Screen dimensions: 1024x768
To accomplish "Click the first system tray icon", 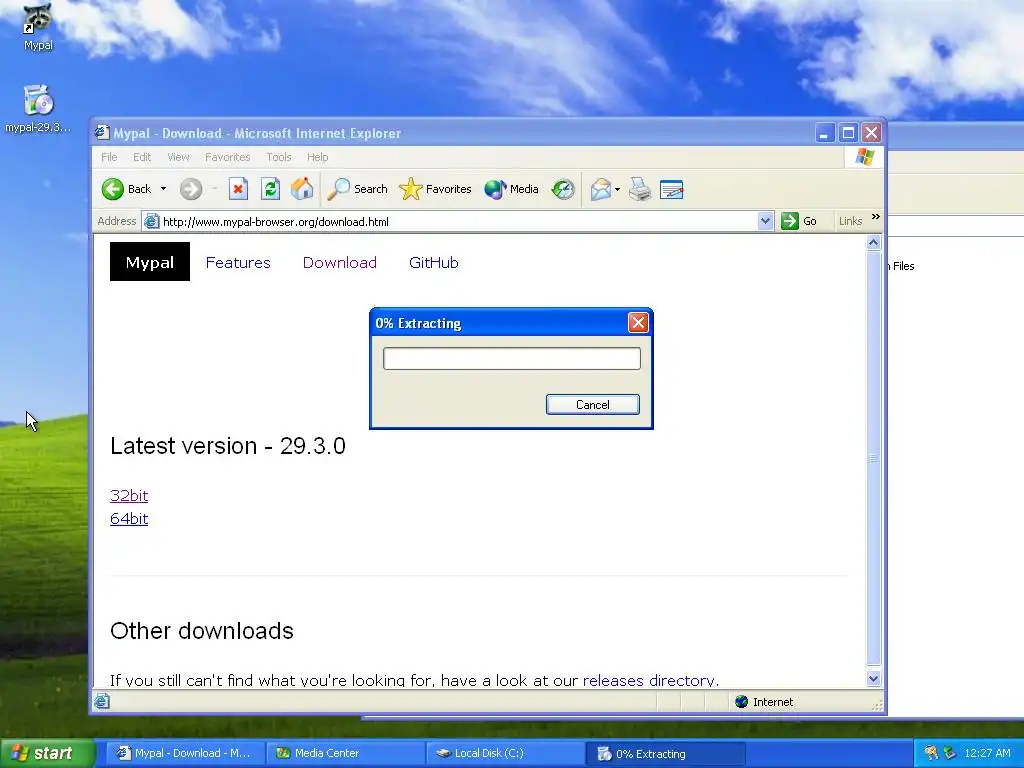I will click(931, 753).
